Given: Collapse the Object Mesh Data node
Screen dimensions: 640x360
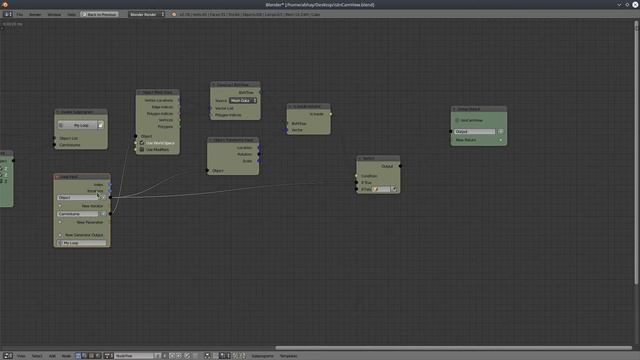Looking at the screenshot, I should [x=139, y=92].
